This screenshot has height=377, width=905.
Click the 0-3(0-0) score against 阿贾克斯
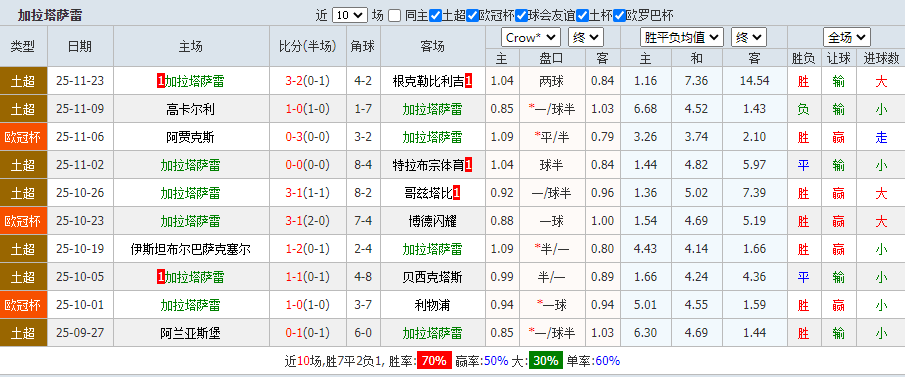[308, 137]
